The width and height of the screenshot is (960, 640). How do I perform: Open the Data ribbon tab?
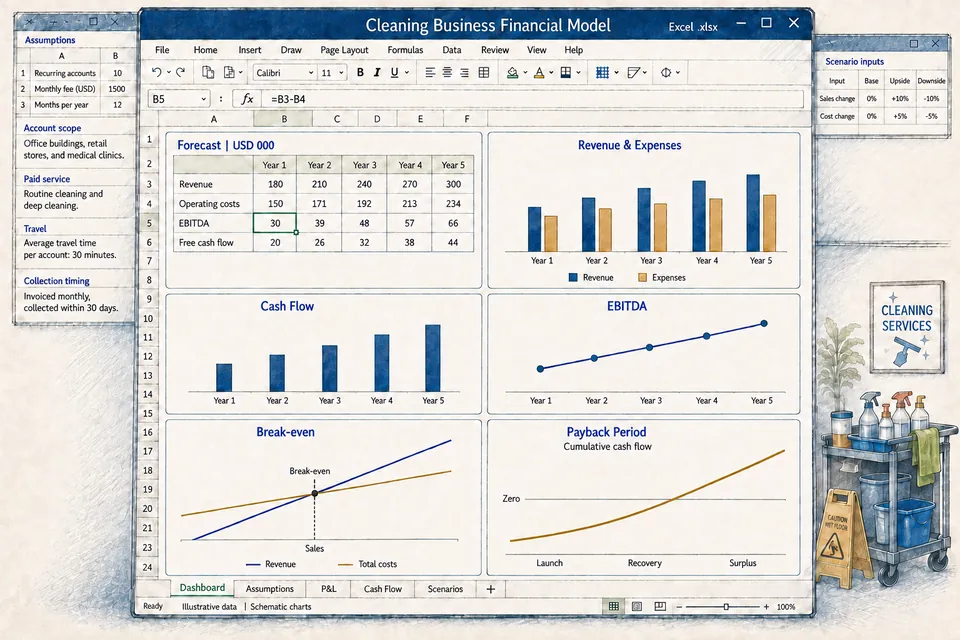click(x=452, y=50)
